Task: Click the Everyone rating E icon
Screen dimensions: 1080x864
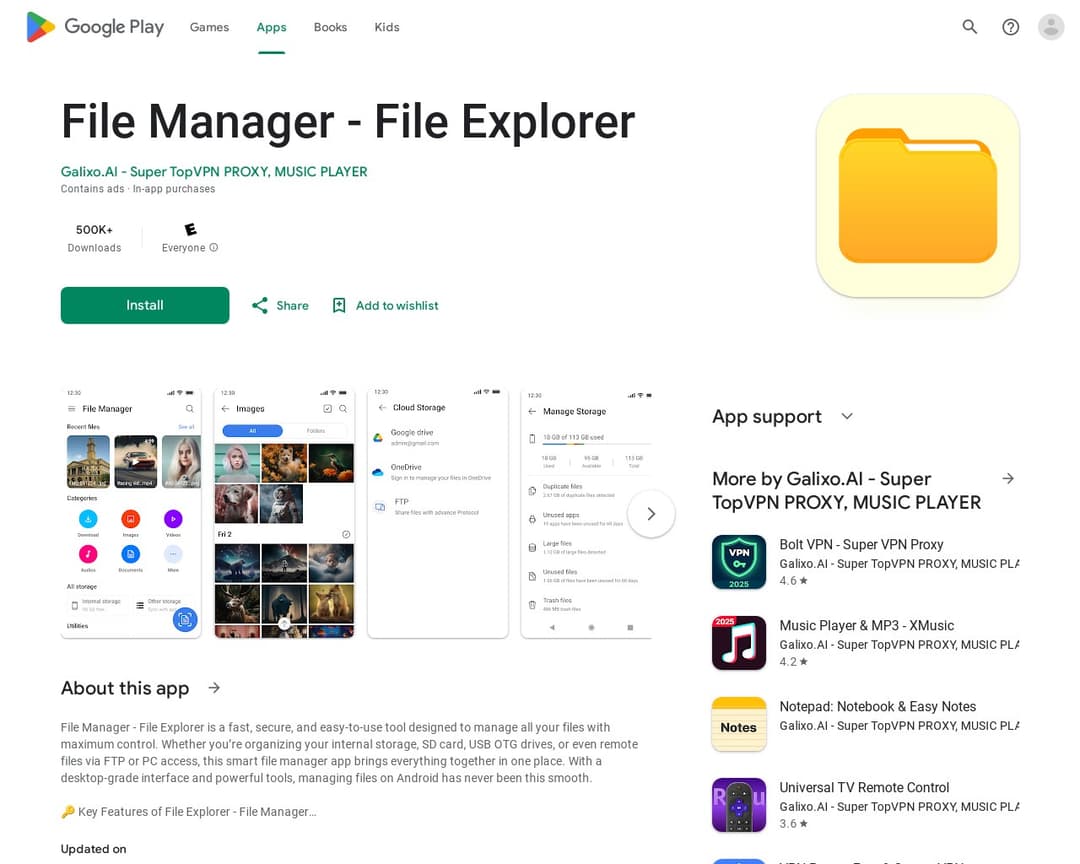Action: (190, 229)
